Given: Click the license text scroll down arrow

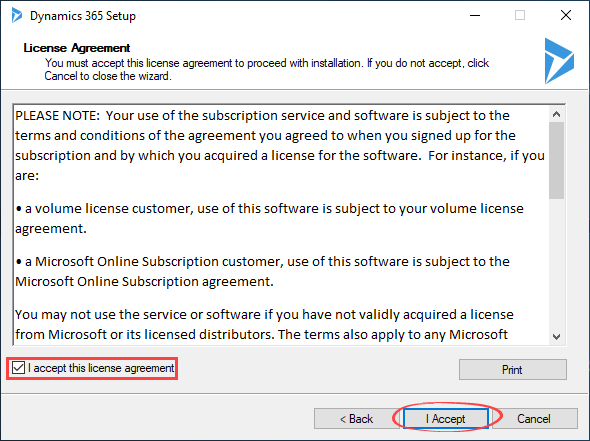Looking at the screenshot, I should click(x=557, y=336).
